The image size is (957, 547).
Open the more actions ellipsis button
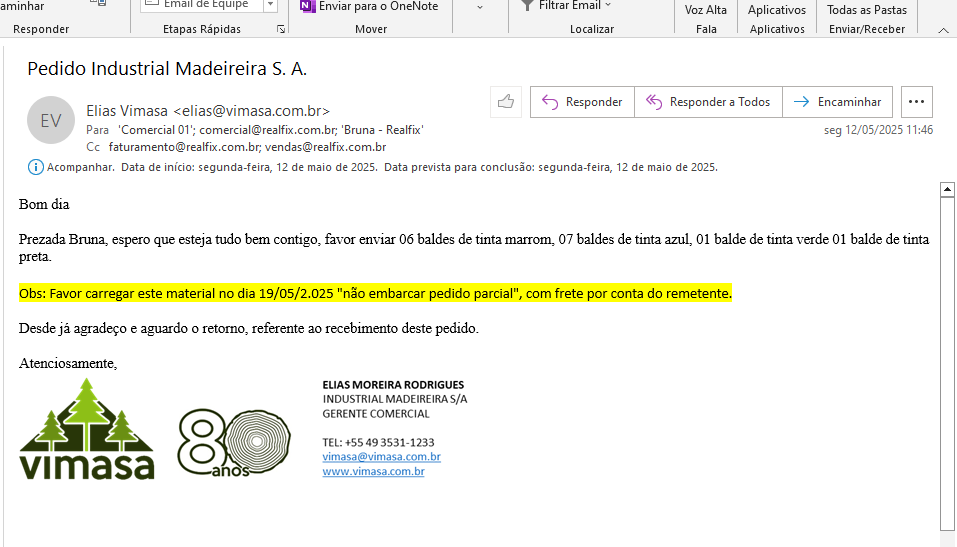click(x=917, y=102)
